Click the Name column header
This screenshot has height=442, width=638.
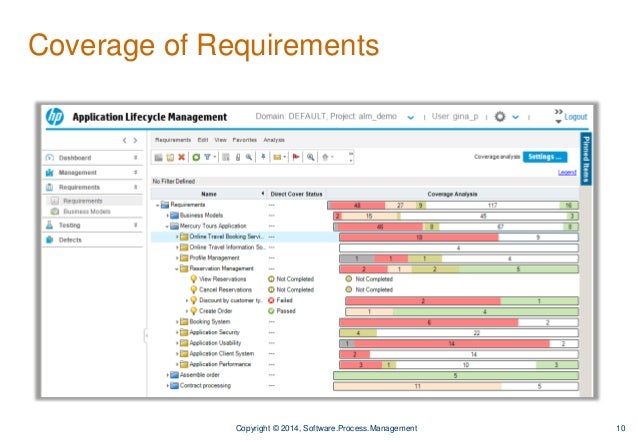pyautogui.click(x=209, y=194)
